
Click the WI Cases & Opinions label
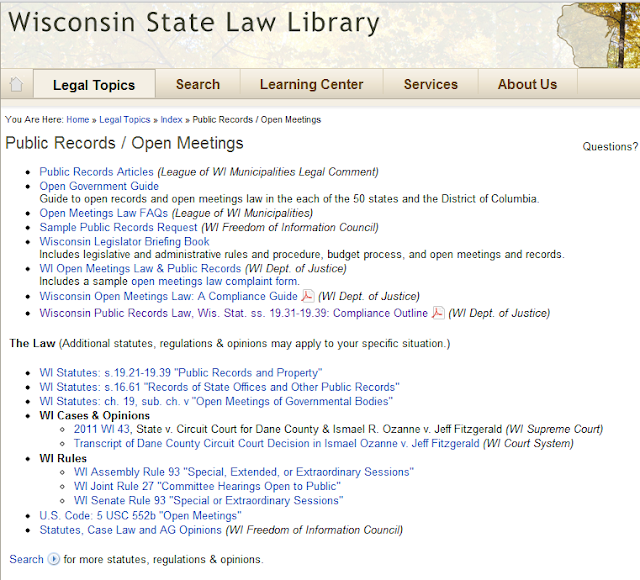[x=95, y=416]
